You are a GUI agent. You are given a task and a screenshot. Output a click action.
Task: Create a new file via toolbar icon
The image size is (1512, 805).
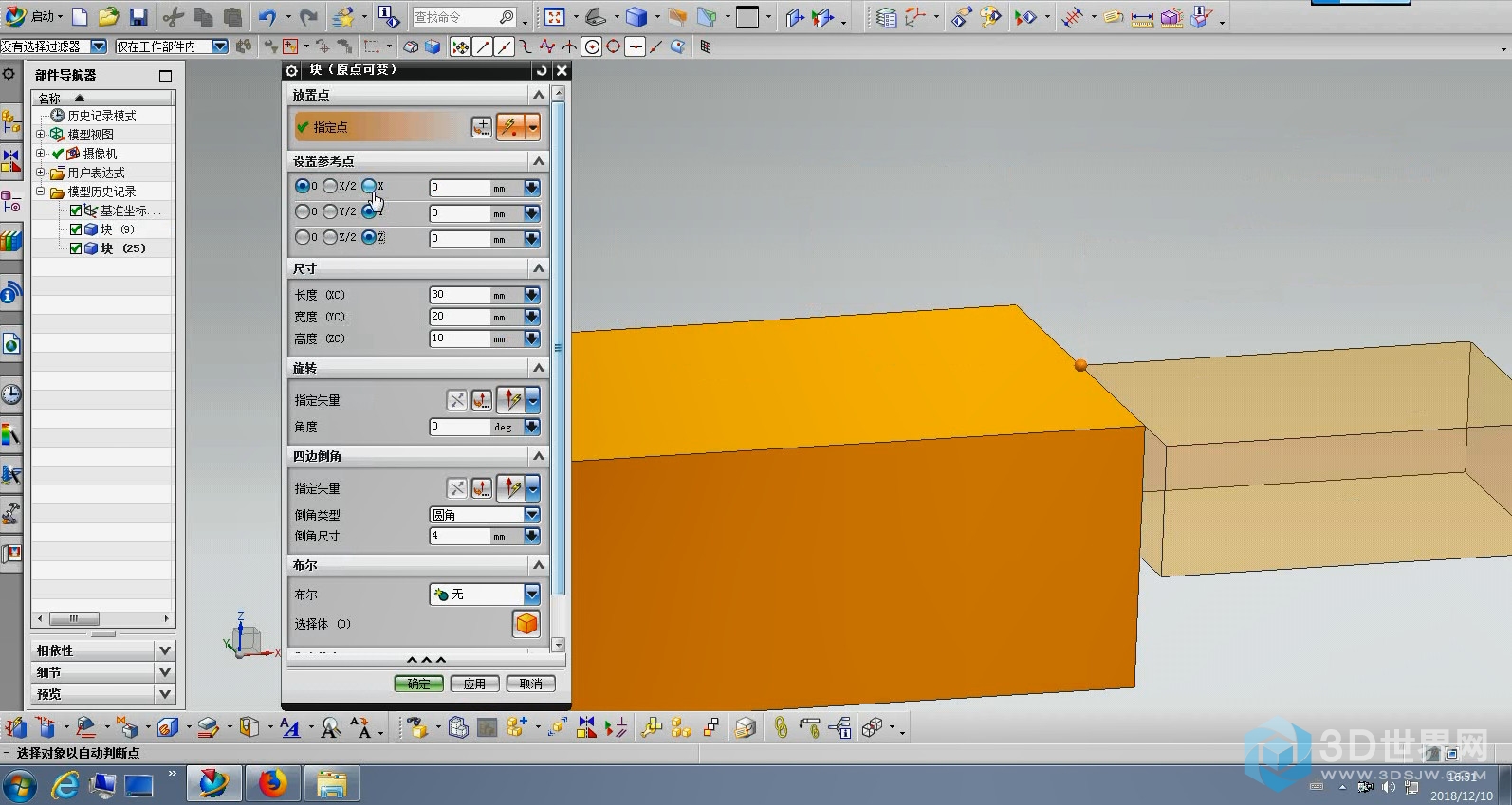click(x=80, y=17)
